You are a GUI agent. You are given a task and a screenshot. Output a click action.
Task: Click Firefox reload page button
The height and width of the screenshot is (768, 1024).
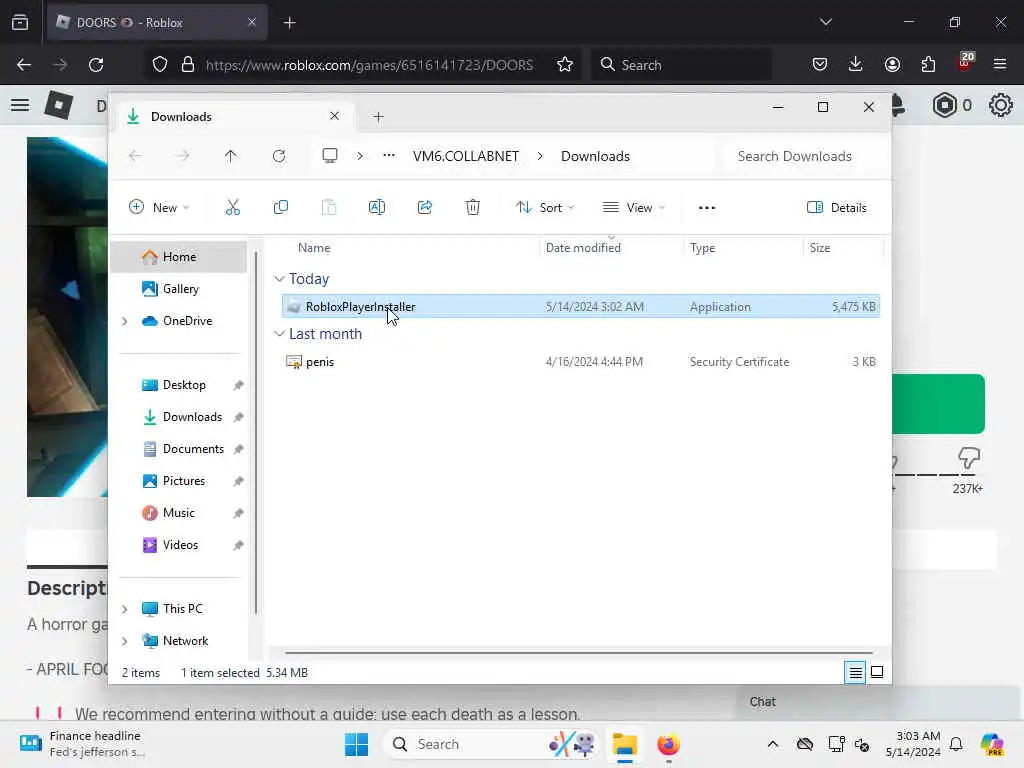[96, 65]
